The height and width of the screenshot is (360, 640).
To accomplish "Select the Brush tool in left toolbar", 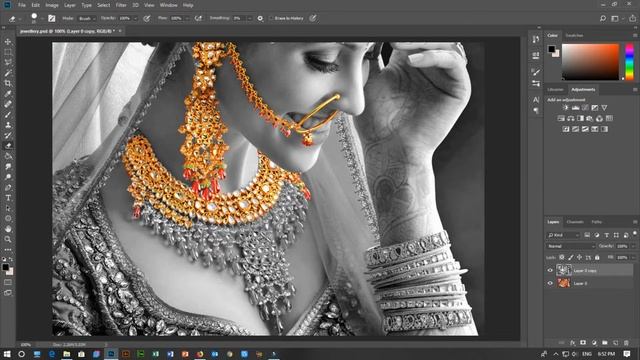I will tap(8, 115).
